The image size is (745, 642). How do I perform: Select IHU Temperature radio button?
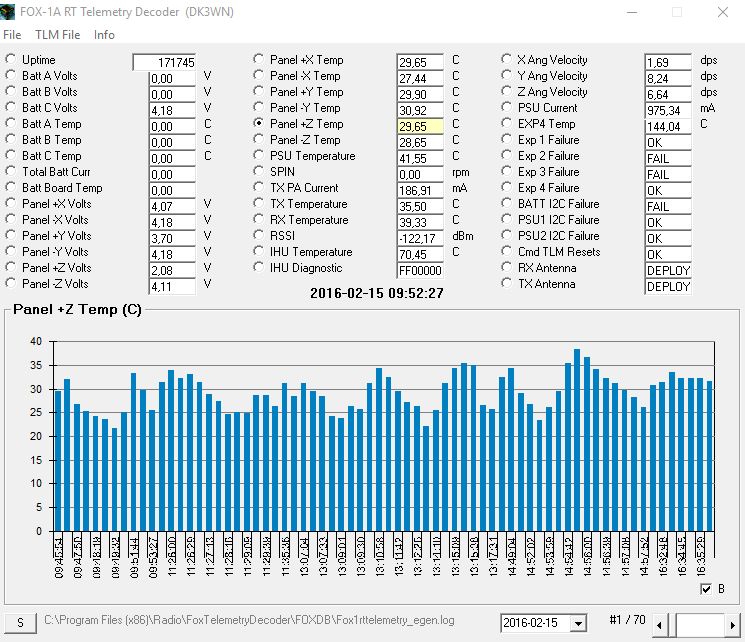tap(258, 251)
